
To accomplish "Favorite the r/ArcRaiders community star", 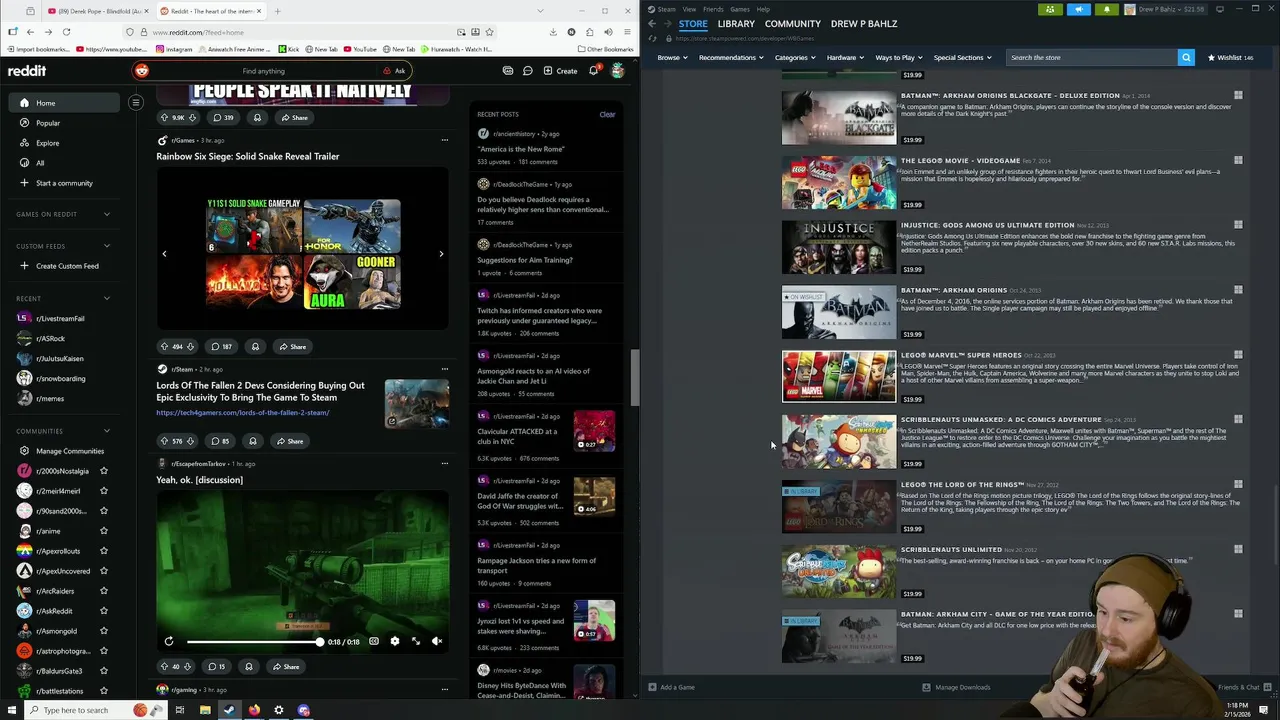I will coord(104,591).
